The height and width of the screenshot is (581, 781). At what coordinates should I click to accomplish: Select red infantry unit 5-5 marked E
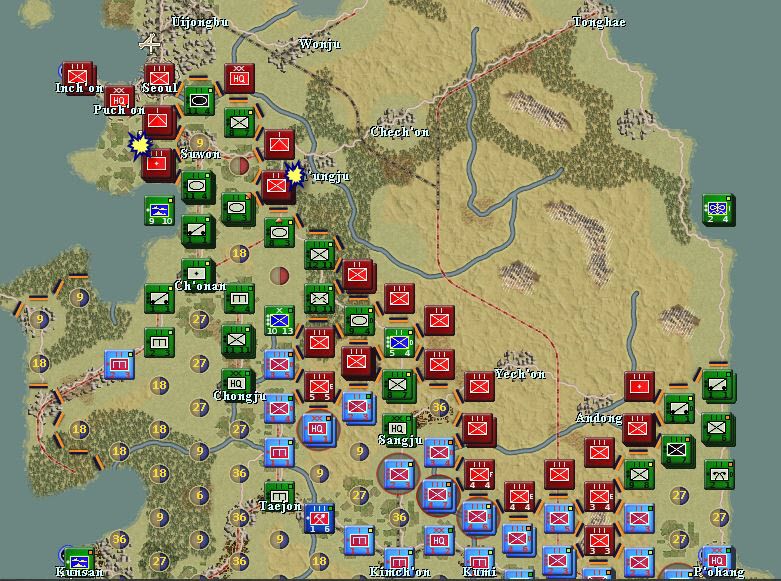point(319,387)
